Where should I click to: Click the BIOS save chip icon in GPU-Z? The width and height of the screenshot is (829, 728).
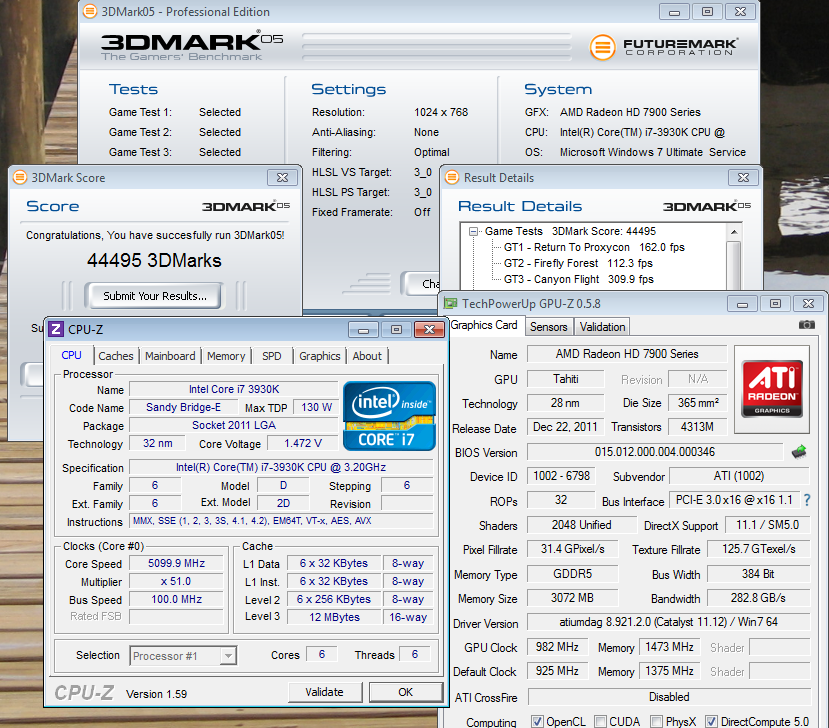pyautogui.click(x=798, y=451)
